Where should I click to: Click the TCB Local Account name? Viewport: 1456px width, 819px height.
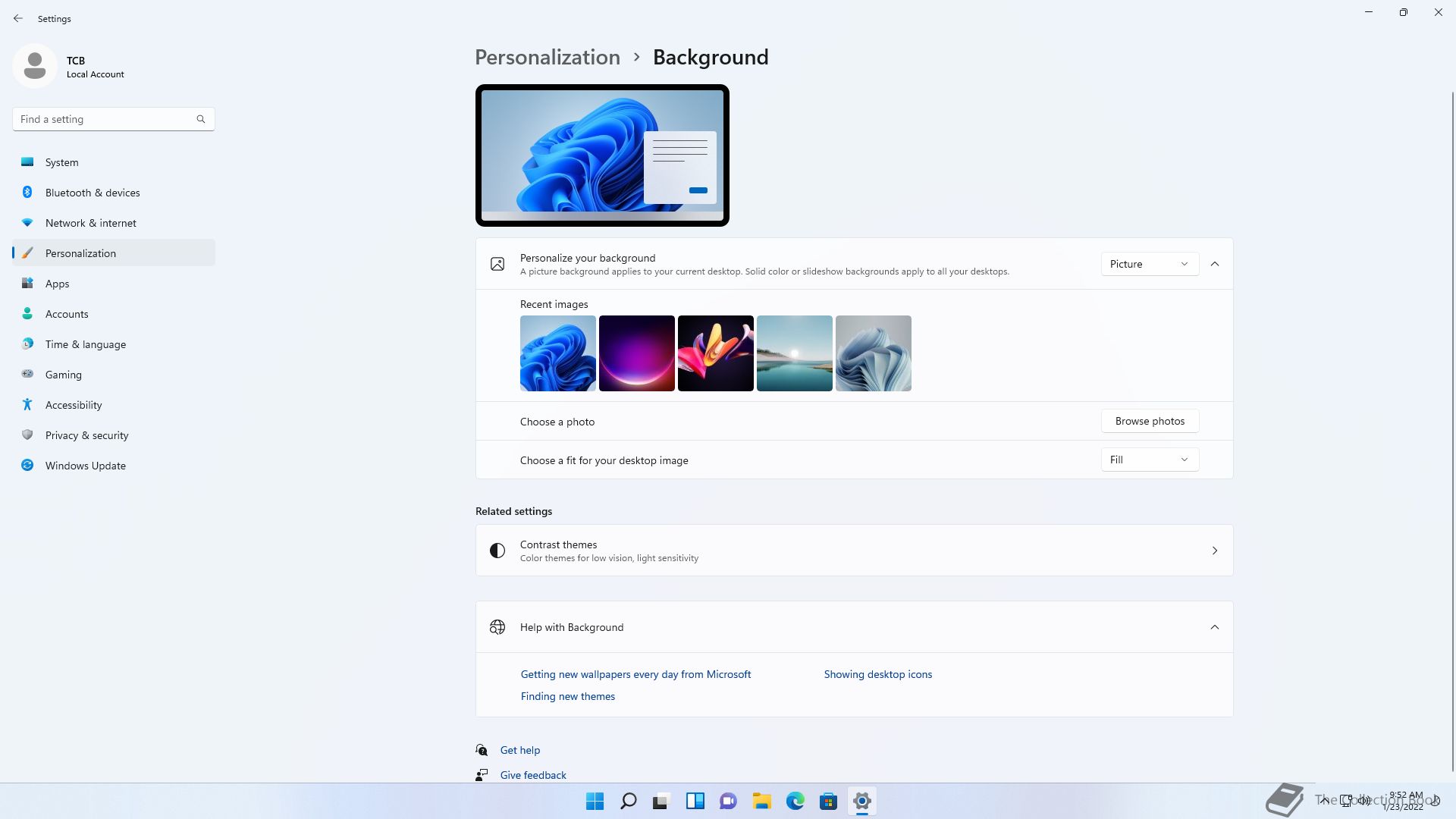pos(95,67)
